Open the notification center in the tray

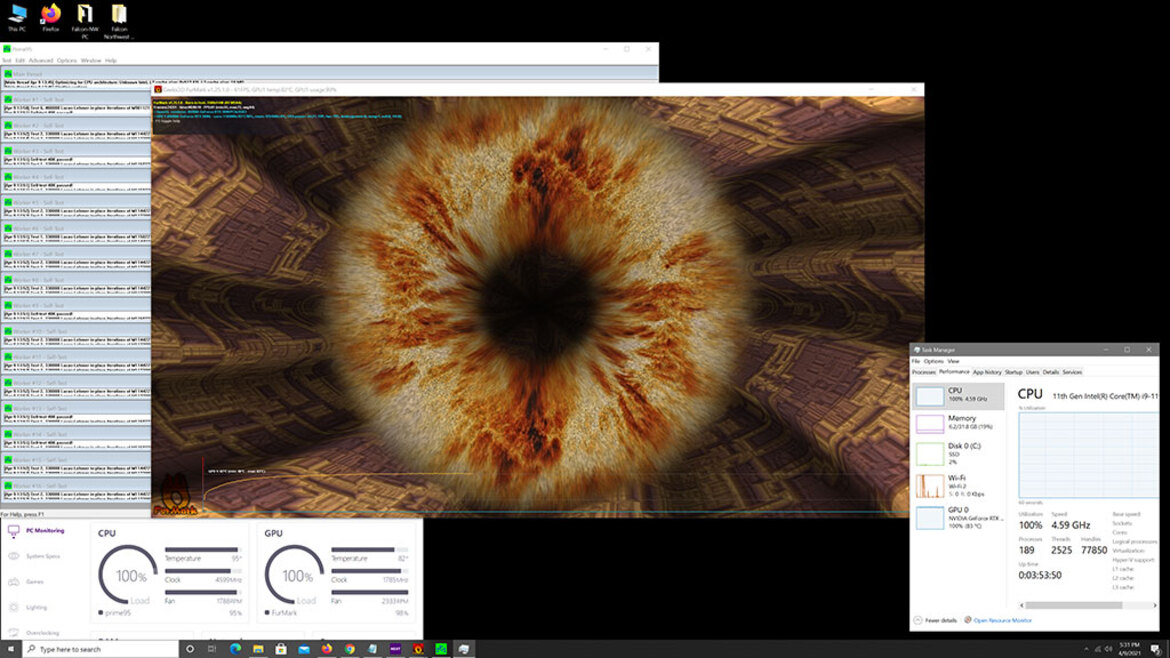click(1155, 649)
